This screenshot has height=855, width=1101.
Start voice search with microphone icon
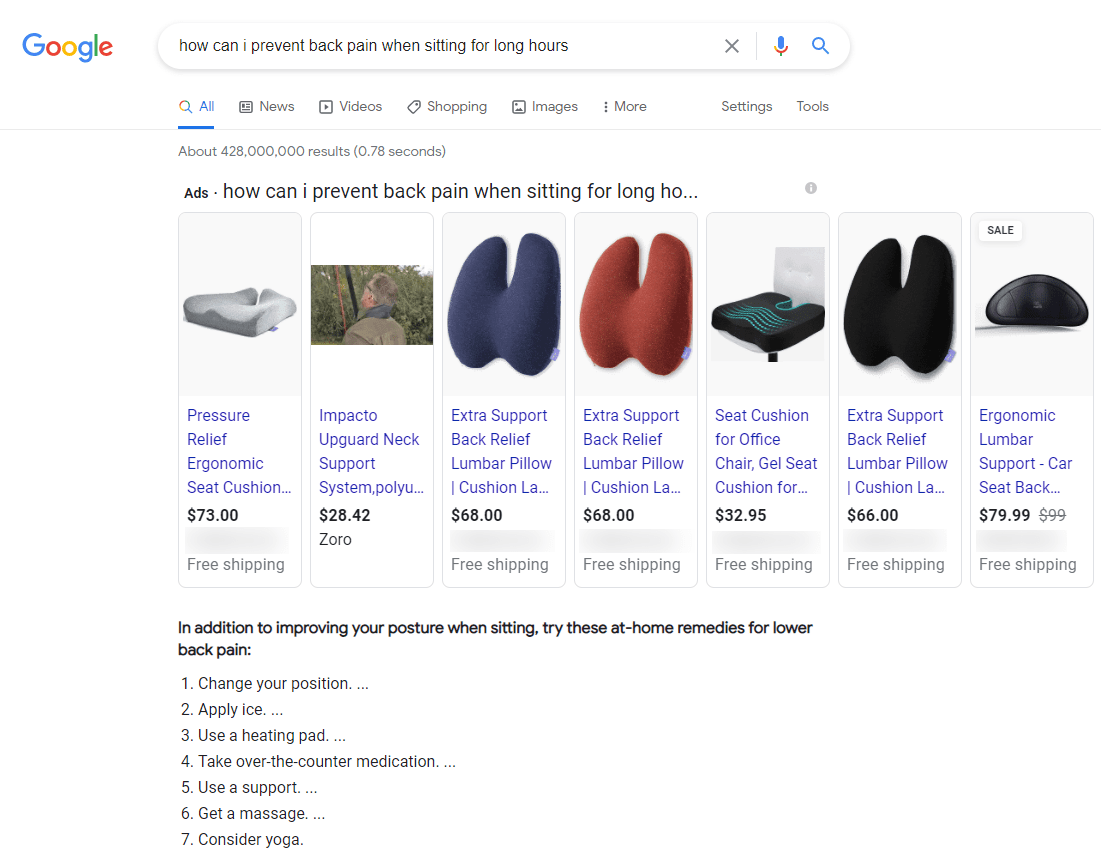pyautogui.click(x=781, y=46)
